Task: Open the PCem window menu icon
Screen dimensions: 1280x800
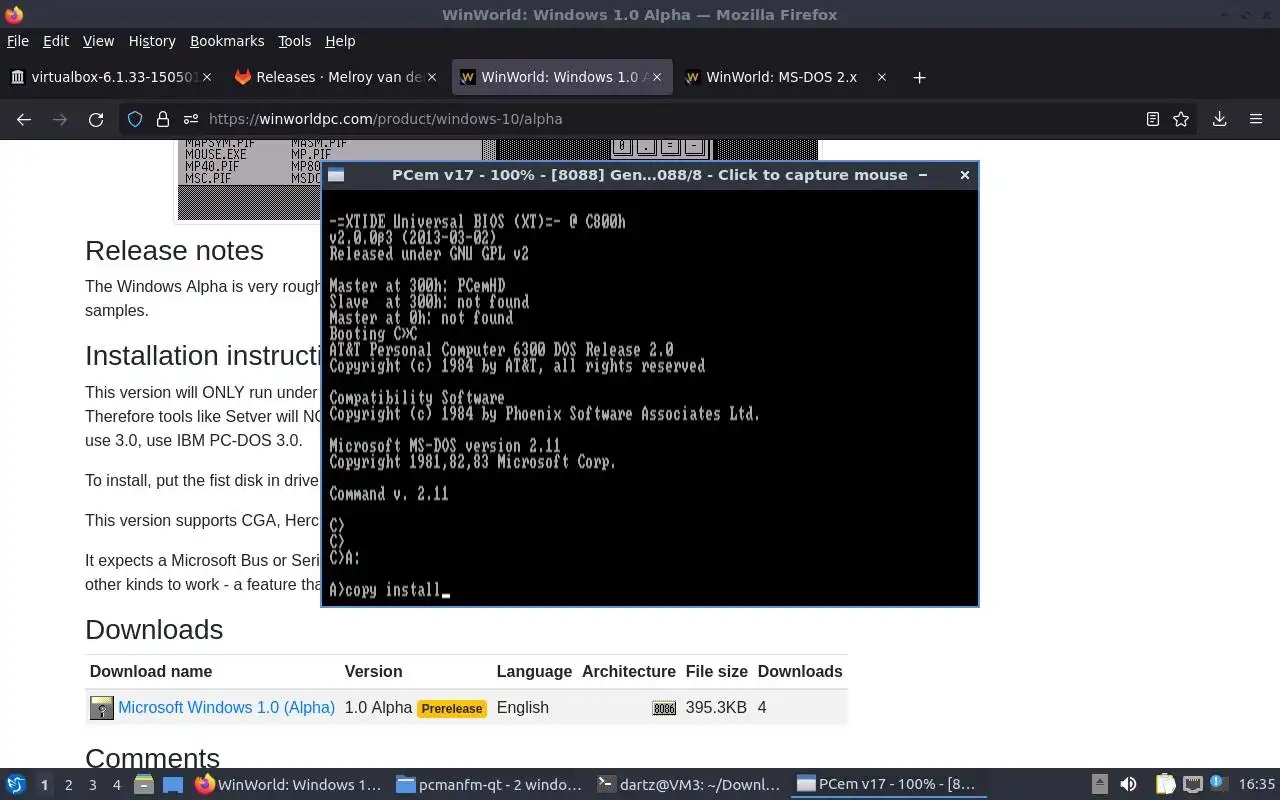Action: tap(336, 175)
